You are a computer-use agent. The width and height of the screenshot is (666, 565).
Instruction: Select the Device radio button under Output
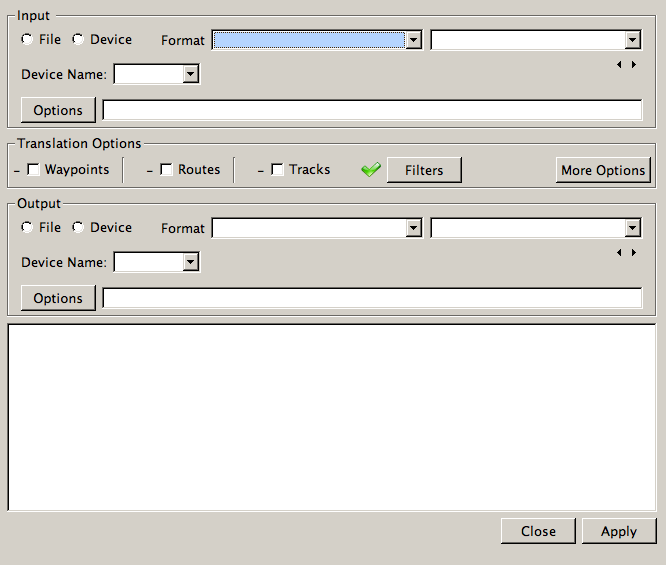pos(78,228)
